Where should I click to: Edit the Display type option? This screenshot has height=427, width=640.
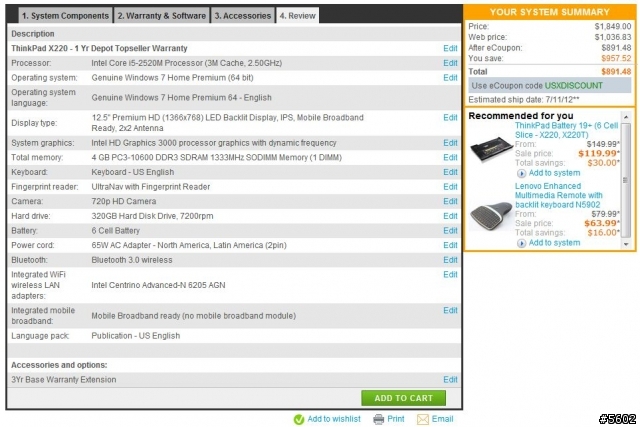click(x=450, y=118)
